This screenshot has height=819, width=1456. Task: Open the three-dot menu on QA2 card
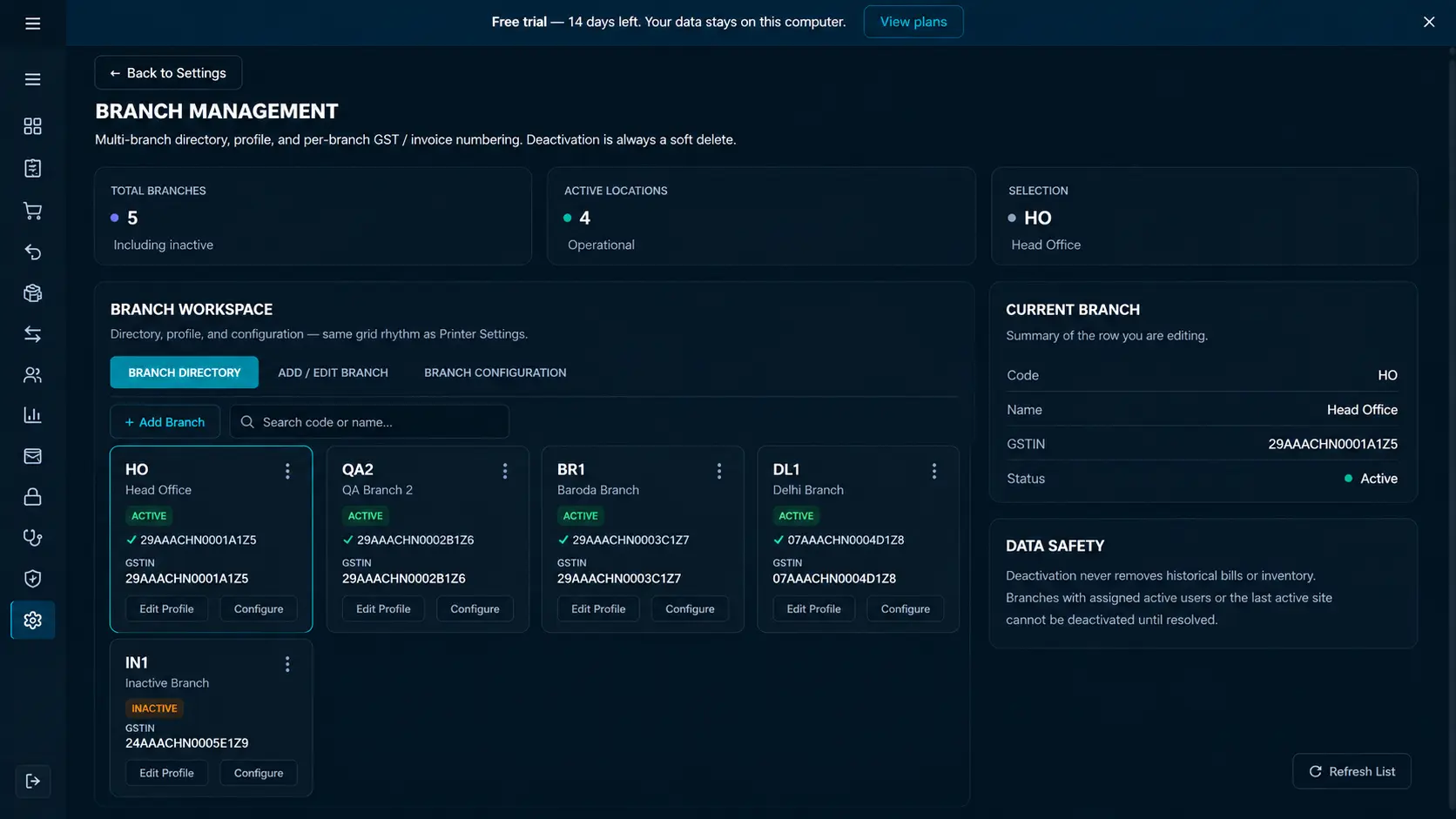504,471
